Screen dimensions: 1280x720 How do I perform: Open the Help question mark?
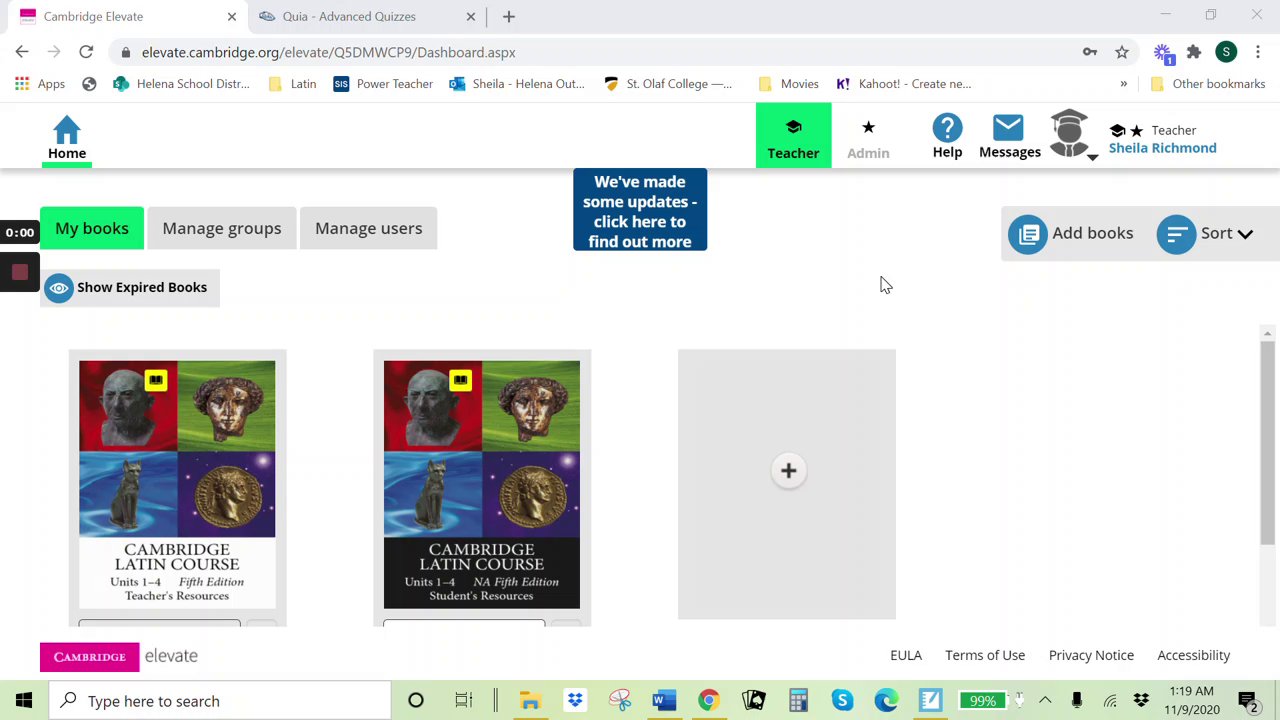pos(947,136)
